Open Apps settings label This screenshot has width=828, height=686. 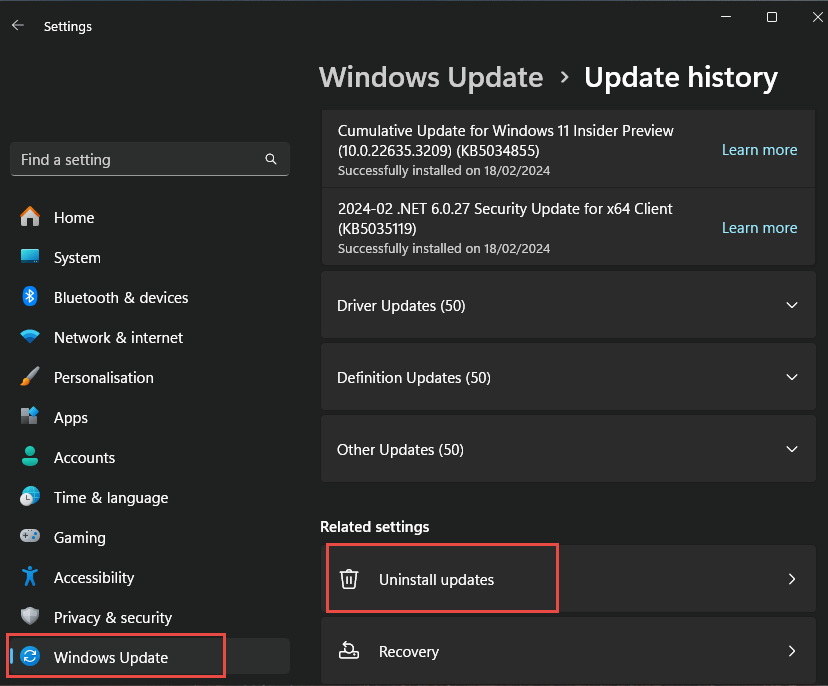pyautogui.click(x=71, y=418)
